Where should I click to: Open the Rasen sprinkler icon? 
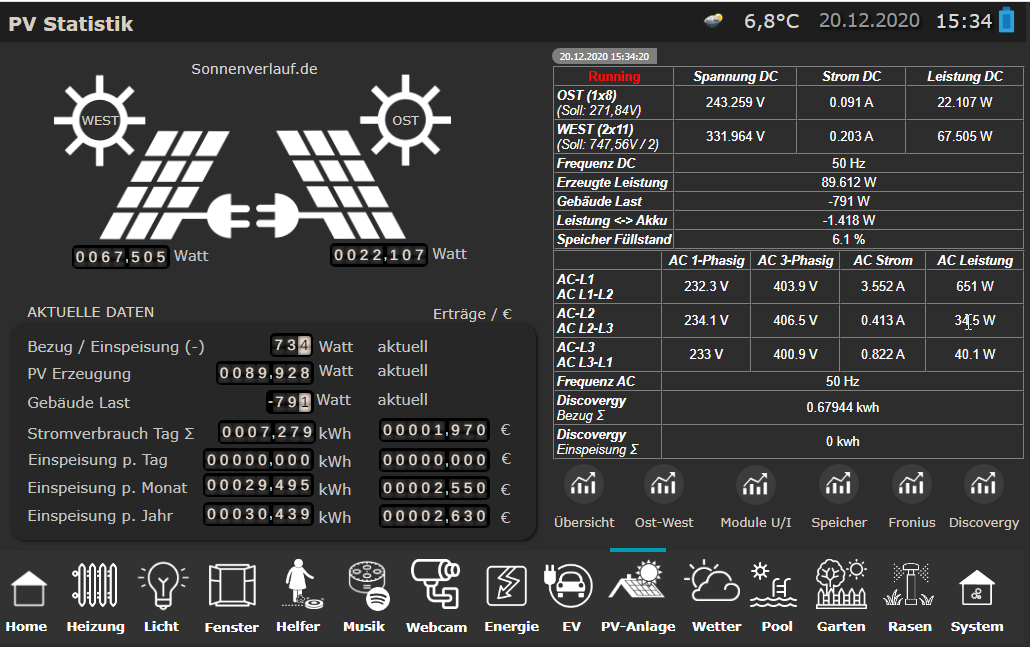click(908, 587)
